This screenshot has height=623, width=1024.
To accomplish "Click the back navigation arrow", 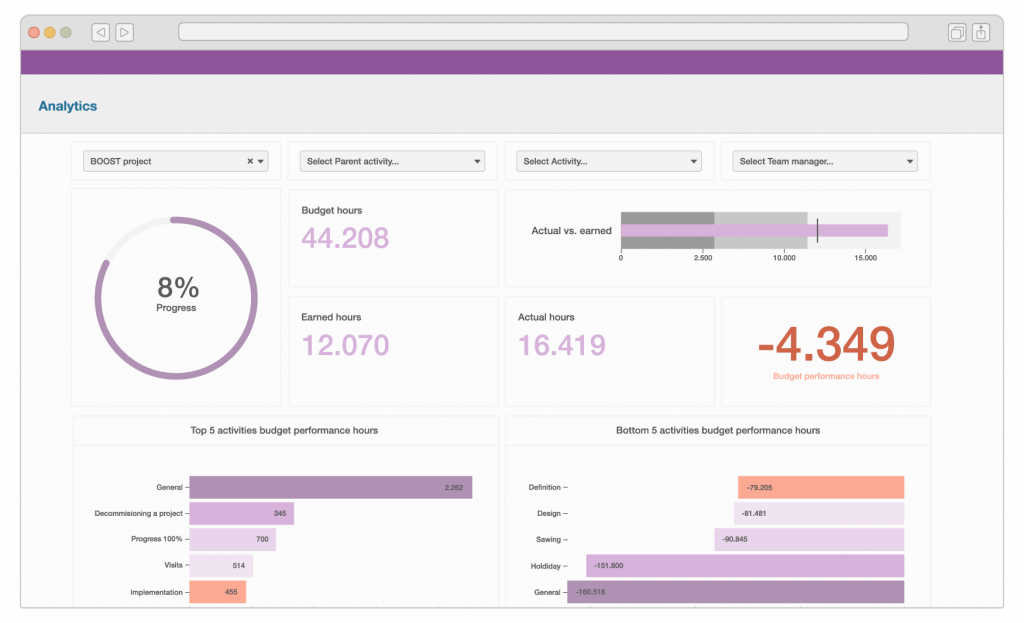I will [x=100, y=31].
